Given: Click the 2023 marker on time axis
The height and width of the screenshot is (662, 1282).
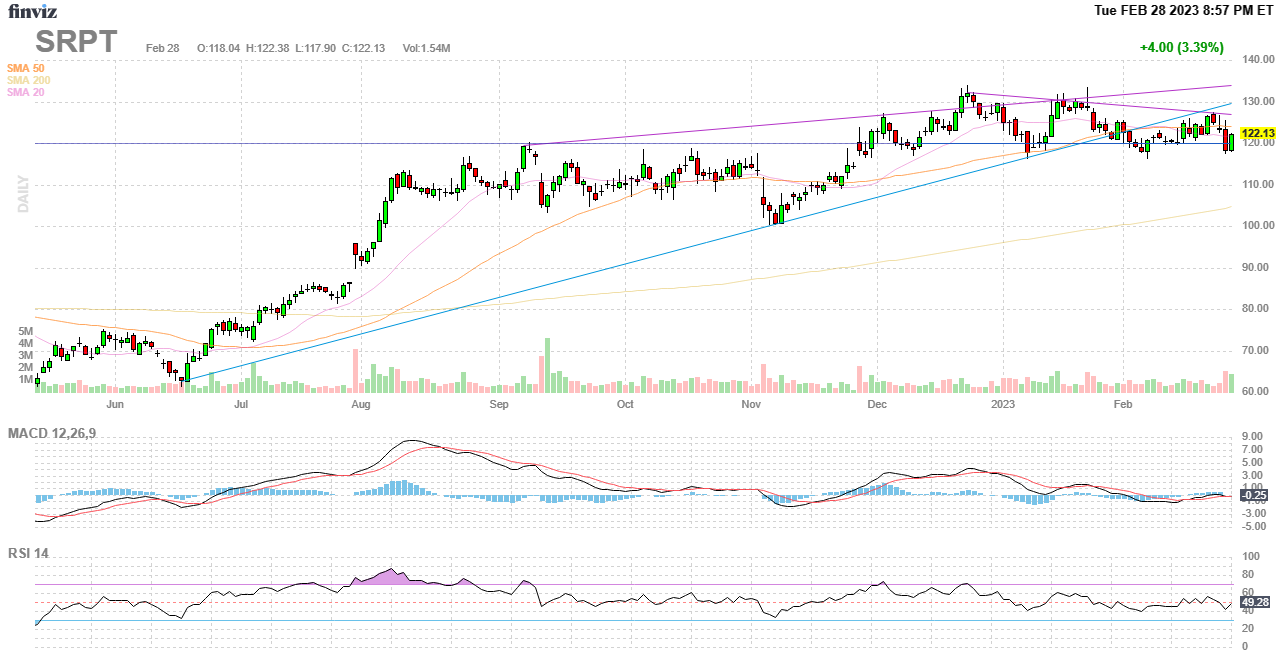Looking at the screenshot, I should (1002, 405).
